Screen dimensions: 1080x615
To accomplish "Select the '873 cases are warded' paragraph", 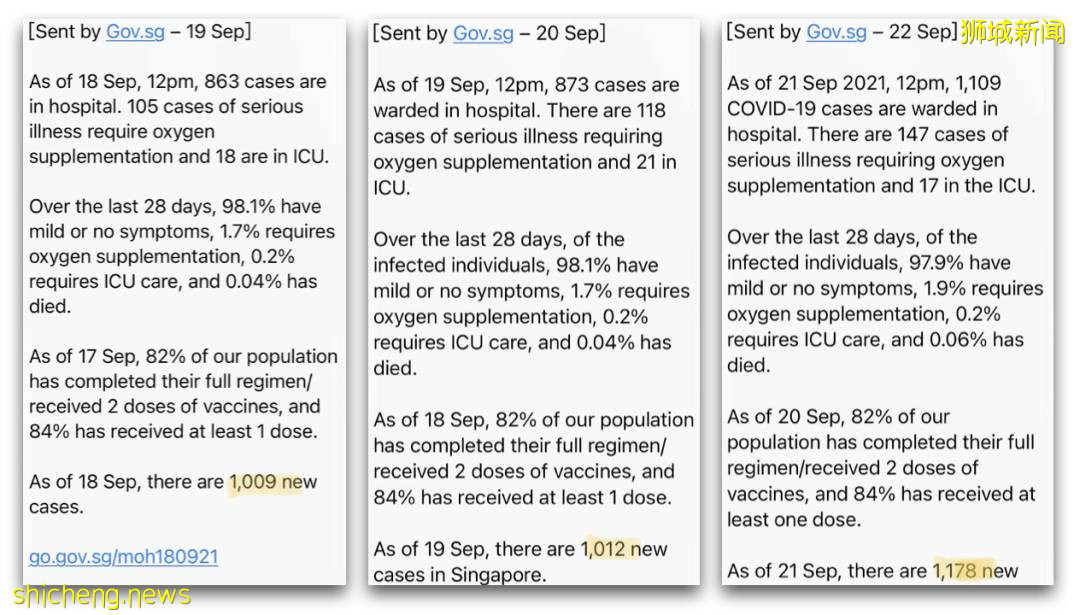I will 525,136.
